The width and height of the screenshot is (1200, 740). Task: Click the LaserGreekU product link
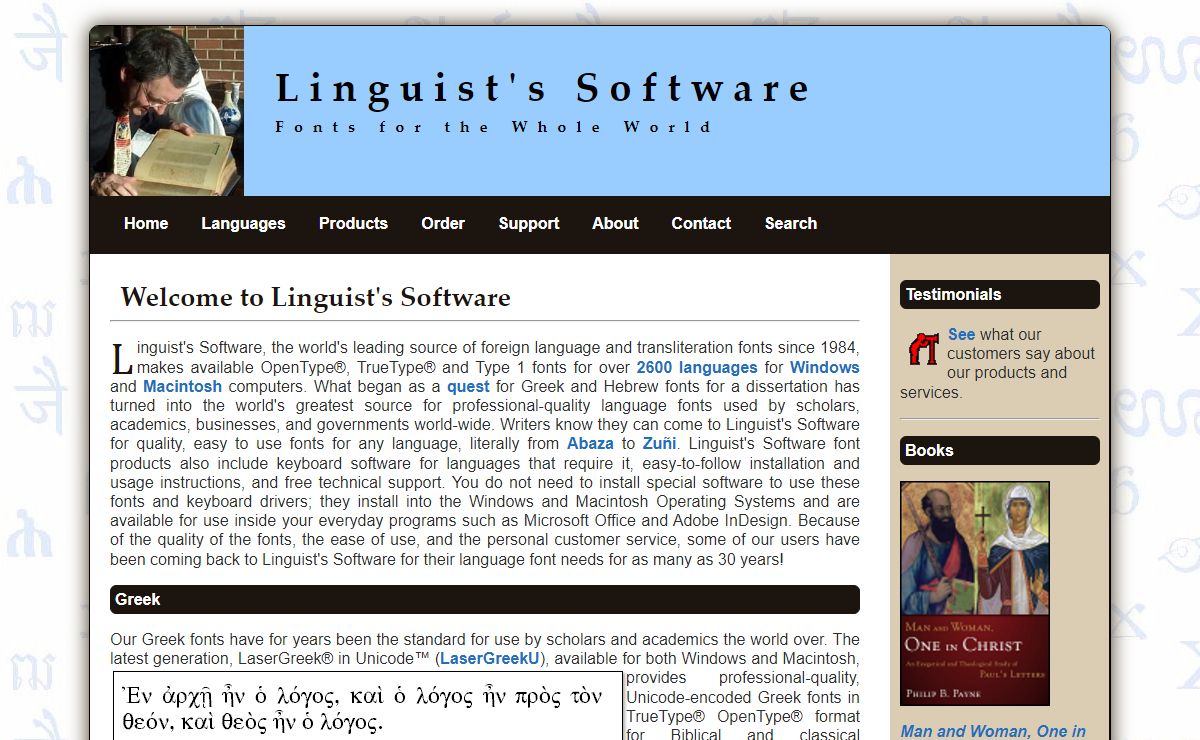pyautogui.click(x=490, y=658)
